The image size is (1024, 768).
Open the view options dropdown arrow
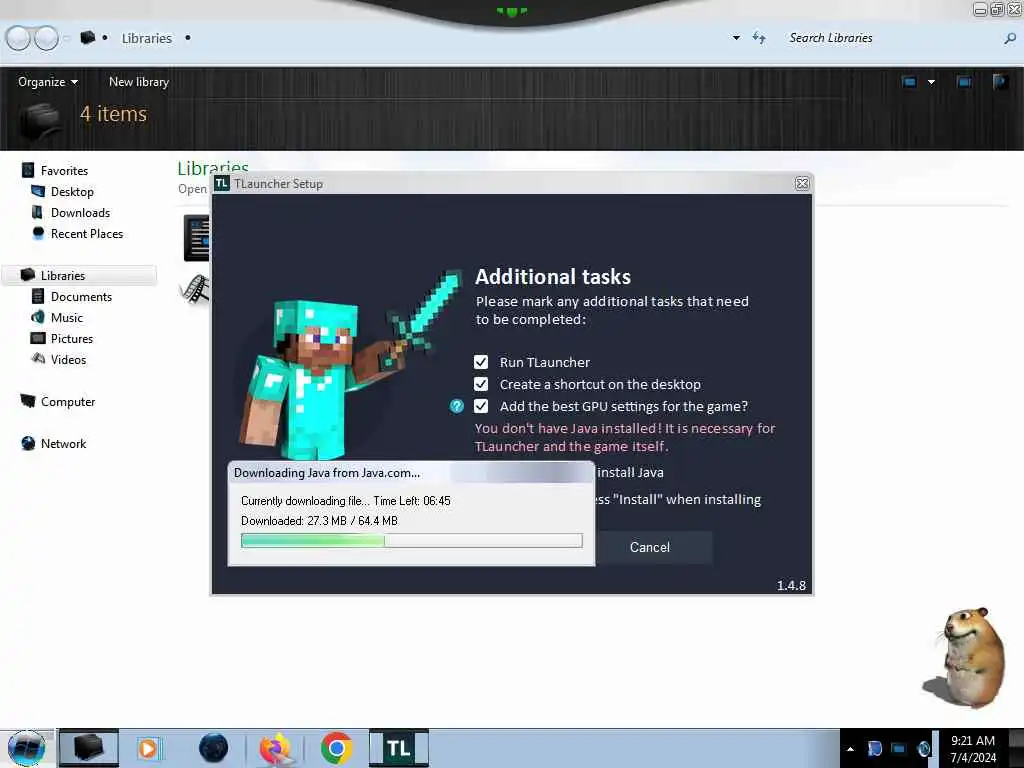tap(931, 82)
